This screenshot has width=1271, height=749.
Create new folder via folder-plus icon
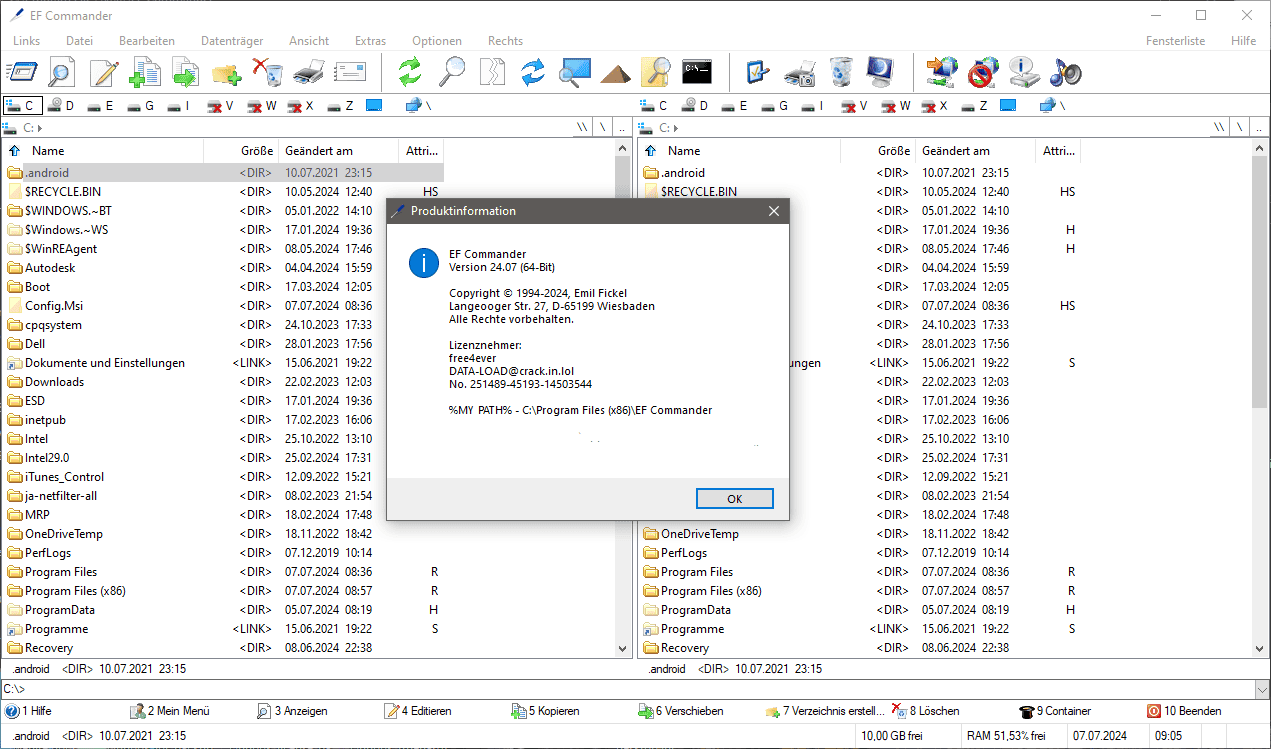pyautogui.click(x=227, y=73)
